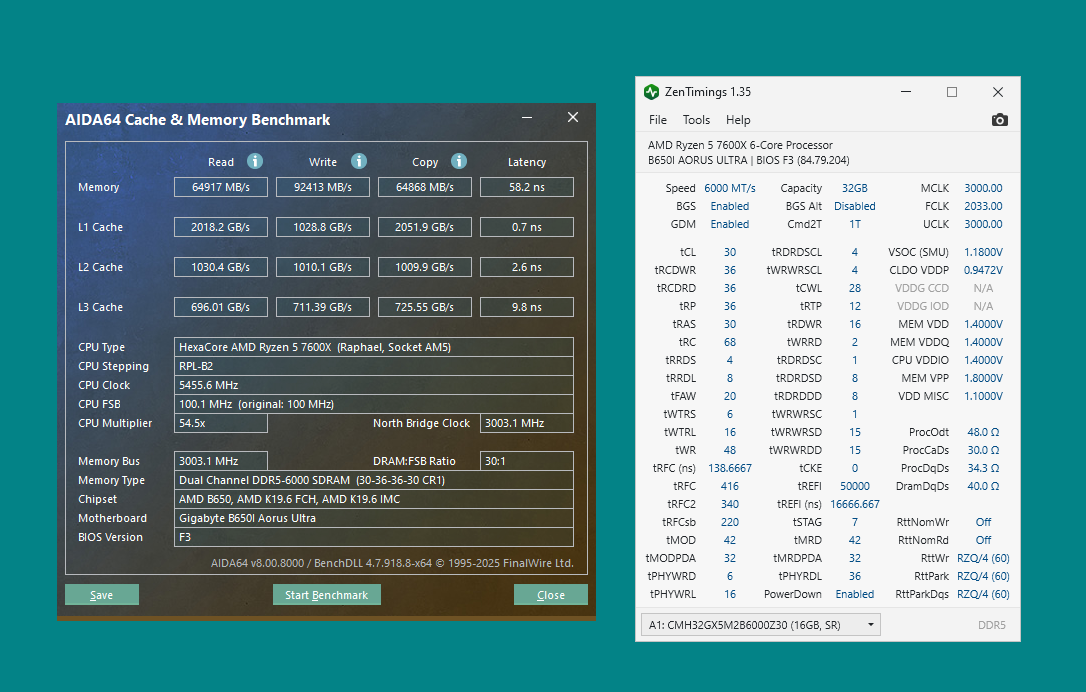This screenshot has width=1086, height=692.
Task: Maximize the ZenTimings window
Action: tap(952, 92)
